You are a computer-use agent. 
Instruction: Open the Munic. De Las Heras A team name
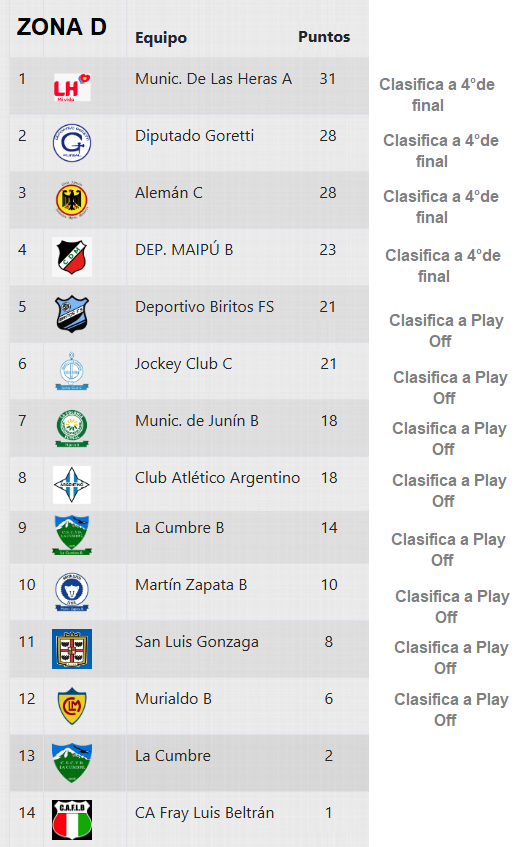213,79
